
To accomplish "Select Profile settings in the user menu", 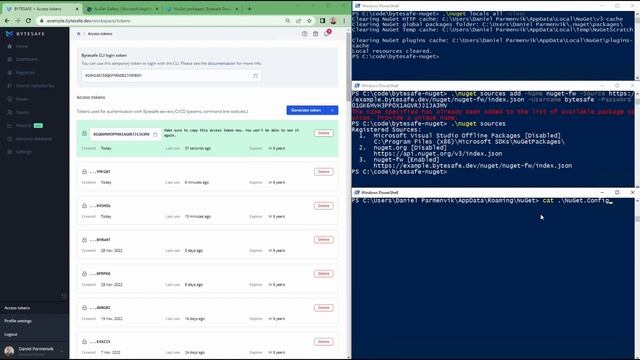I will (18, 321).
